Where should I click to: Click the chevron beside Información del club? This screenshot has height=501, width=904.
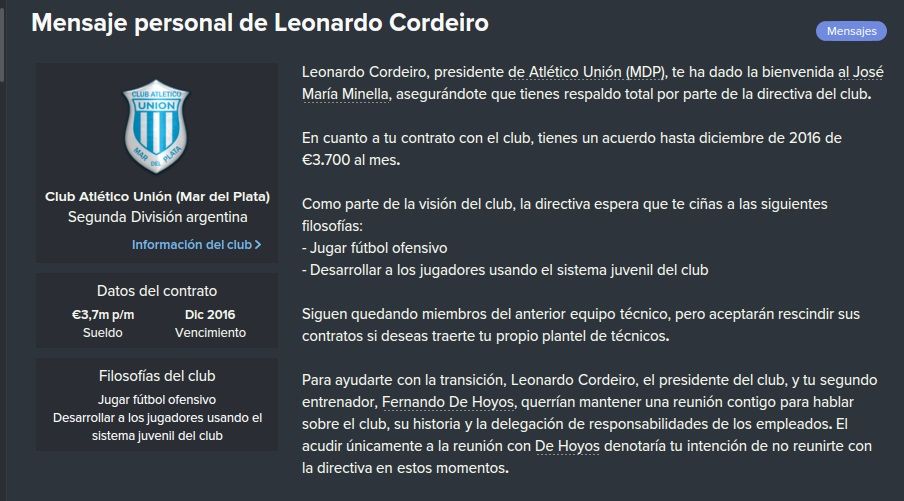(258, 244)
